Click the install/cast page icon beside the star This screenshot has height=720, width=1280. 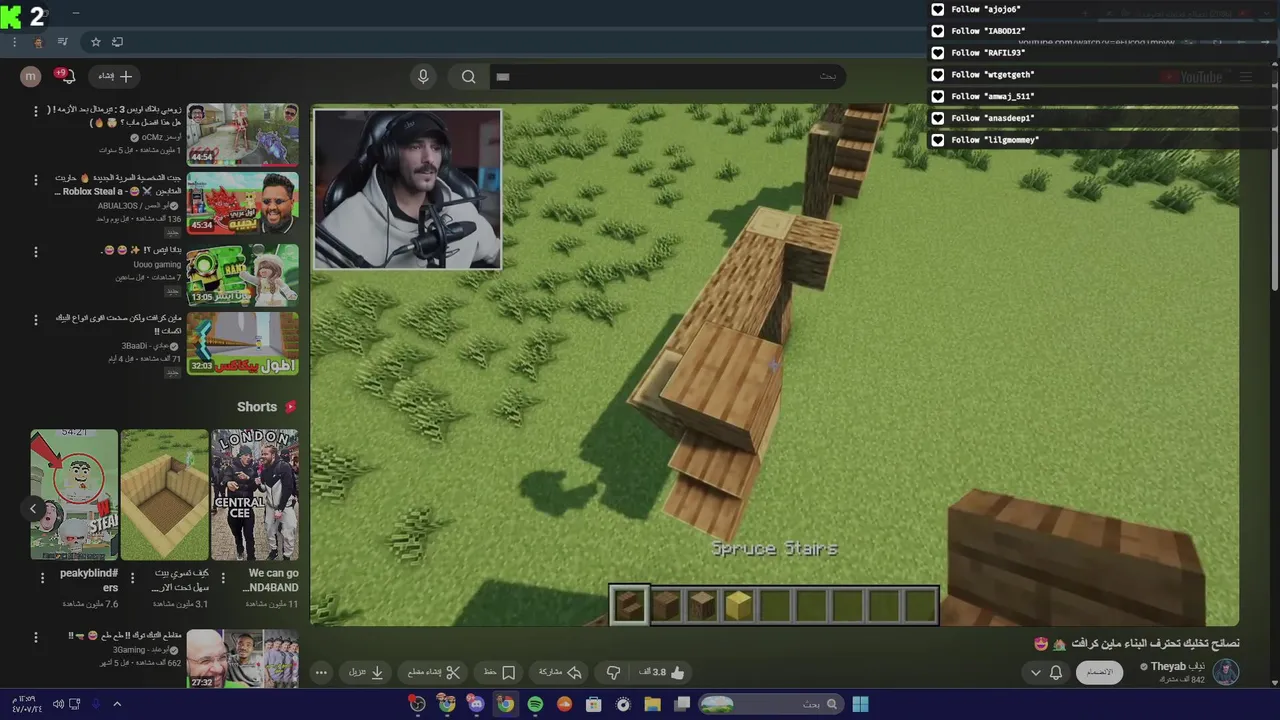117,42
